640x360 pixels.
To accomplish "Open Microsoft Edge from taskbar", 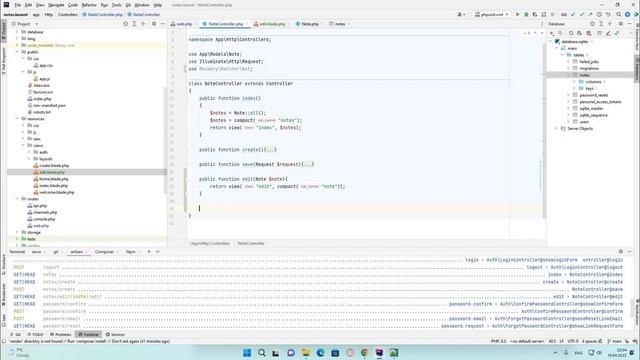I will 320,353.
